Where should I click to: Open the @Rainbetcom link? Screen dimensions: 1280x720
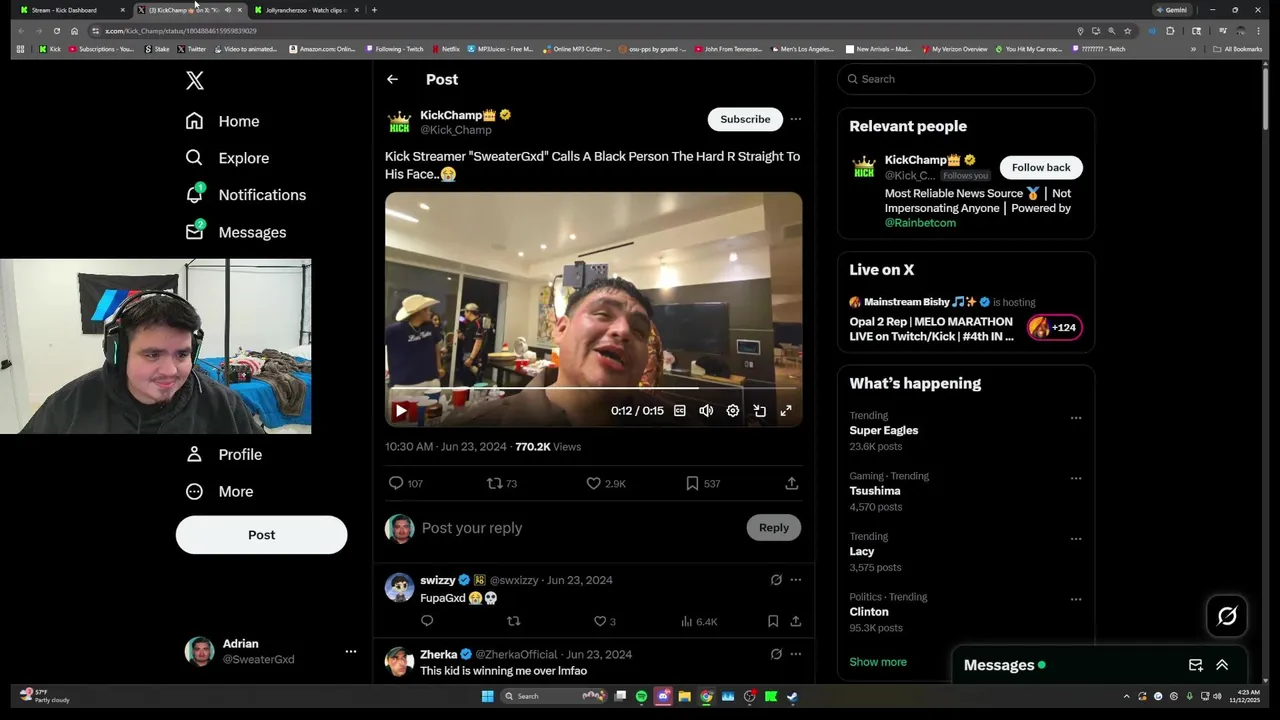tap(920, 223)
